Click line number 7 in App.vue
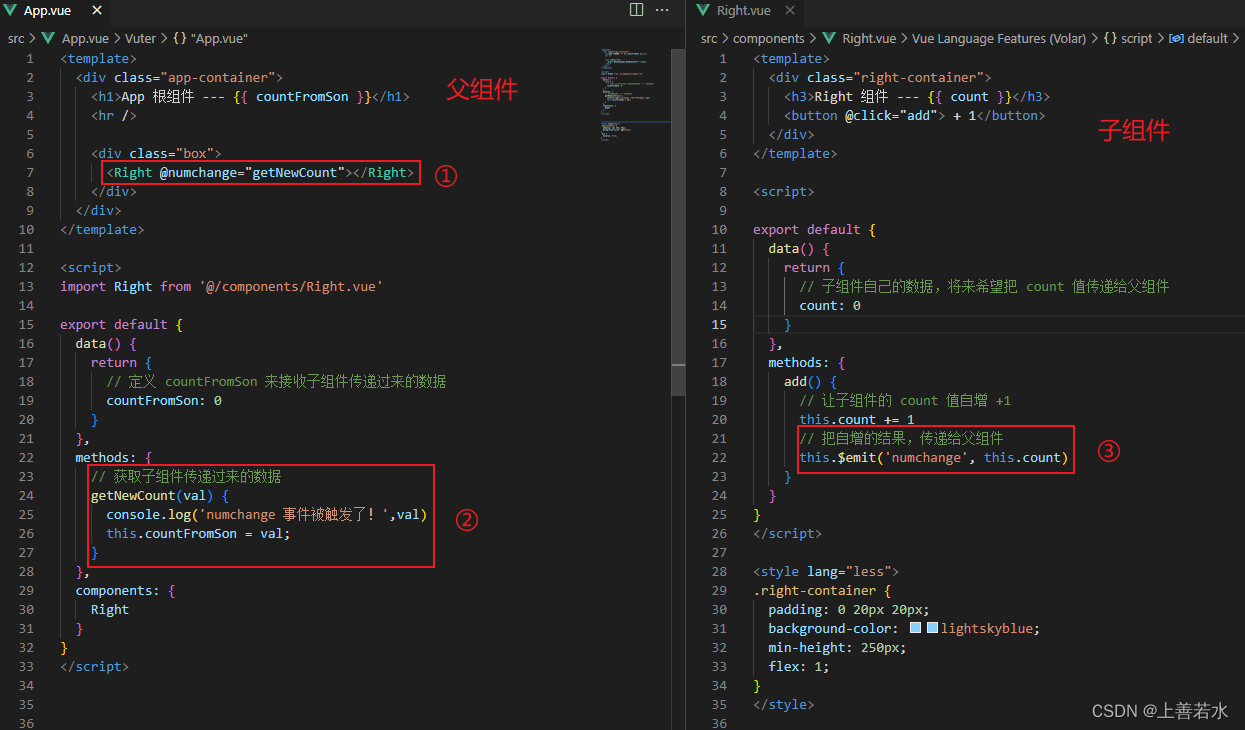1245x730 pixels. pos(31,173)
